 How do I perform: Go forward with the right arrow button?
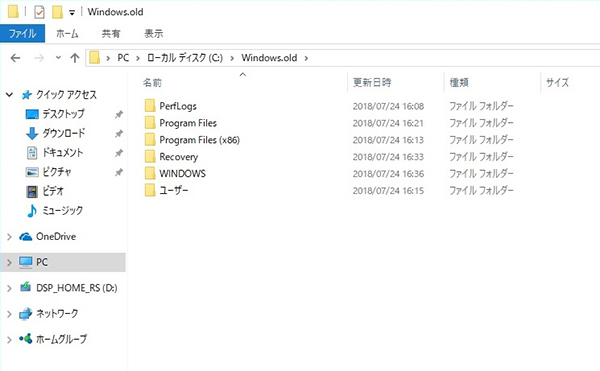[39, 58]
